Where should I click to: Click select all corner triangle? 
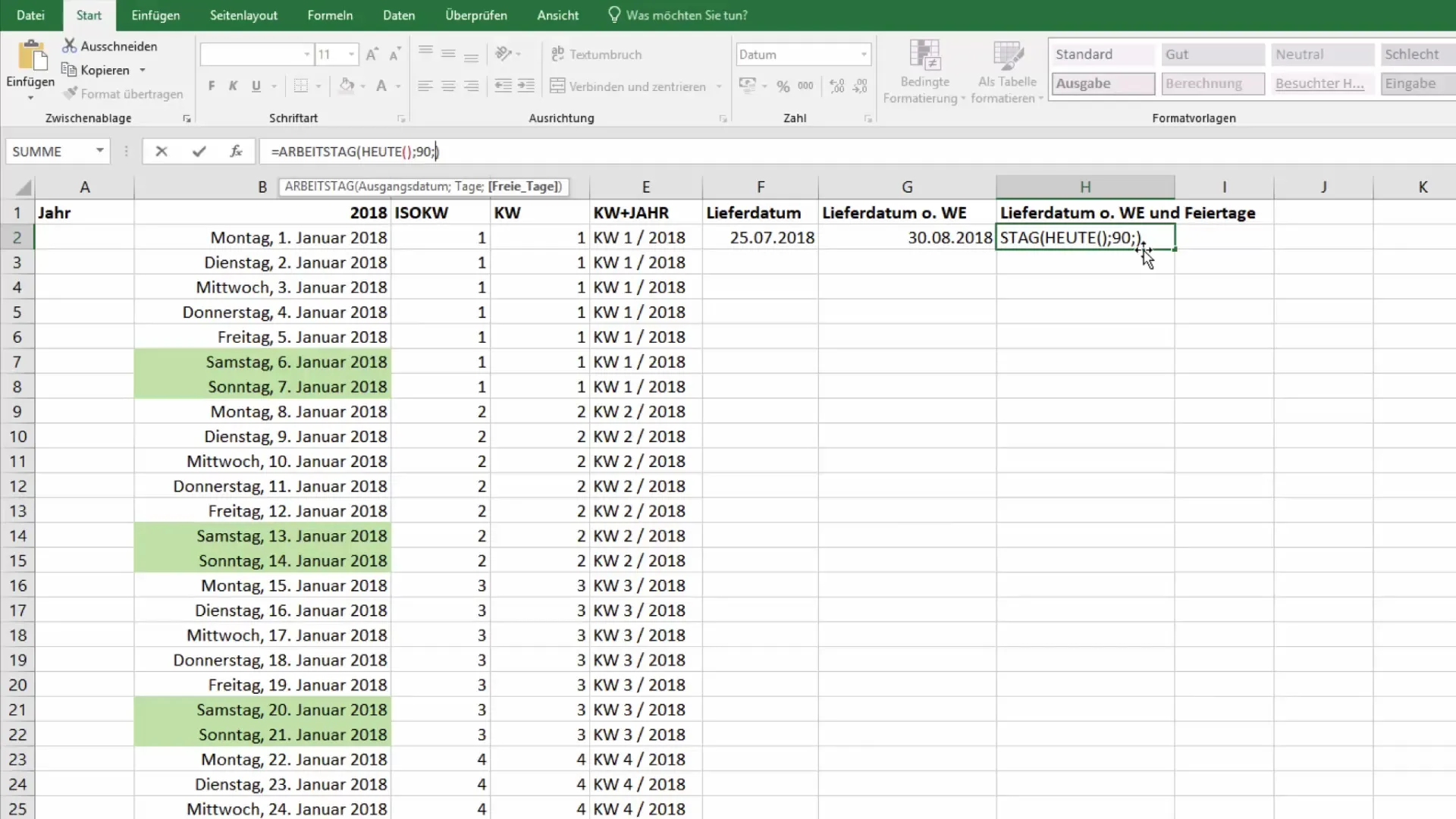(x=23, y=187)
